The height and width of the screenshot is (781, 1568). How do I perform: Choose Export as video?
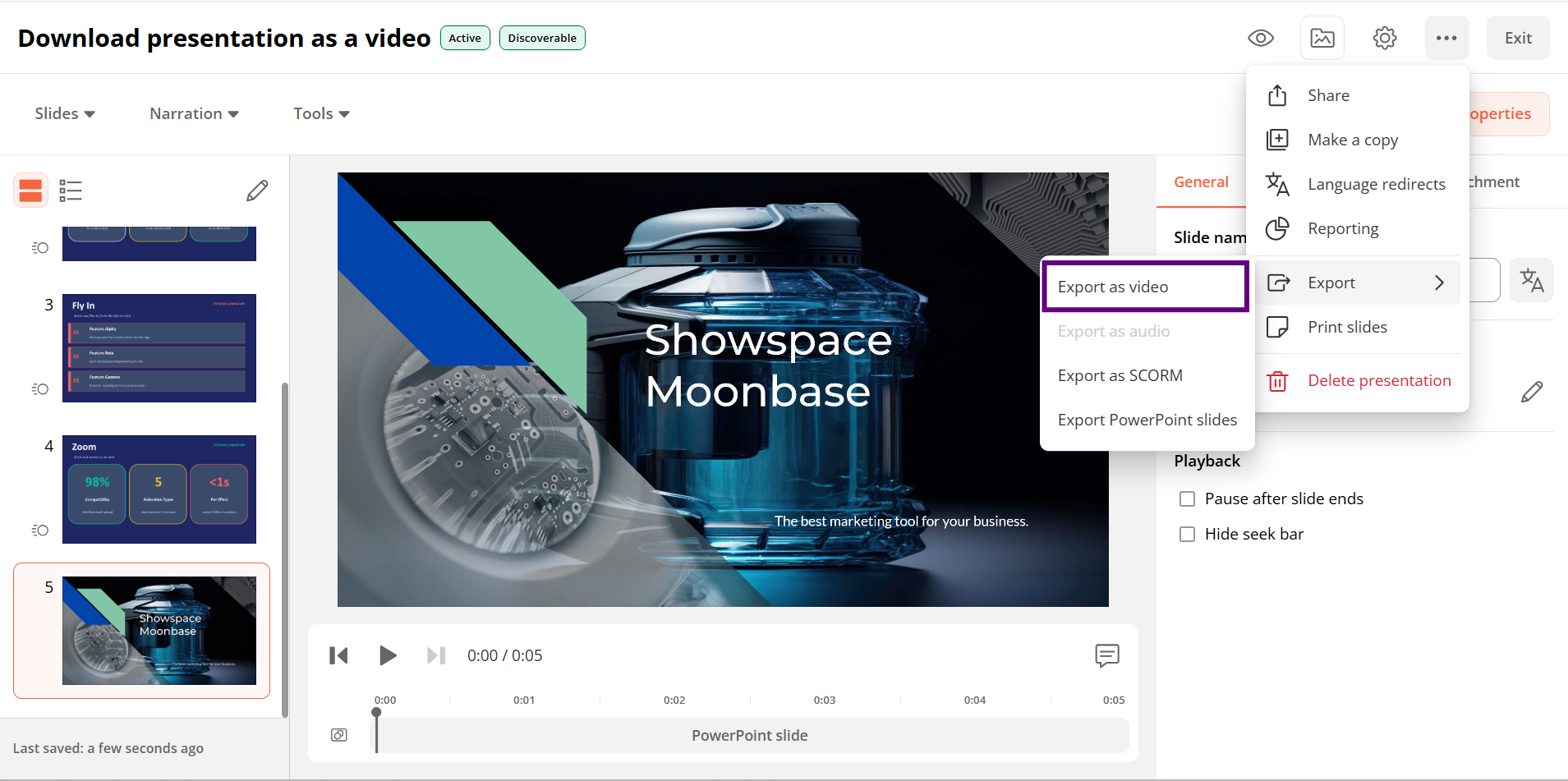tap(1146, 287)
